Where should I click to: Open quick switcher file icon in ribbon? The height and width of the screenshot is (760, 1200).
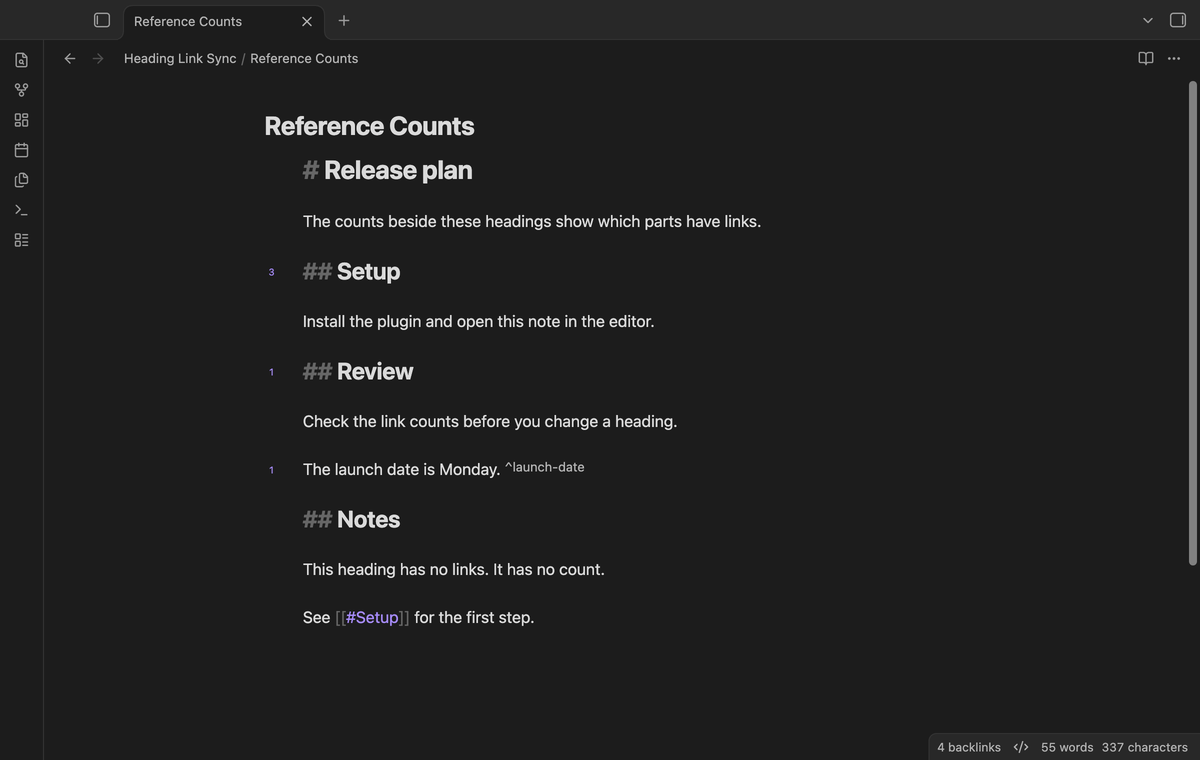[21, 60]
